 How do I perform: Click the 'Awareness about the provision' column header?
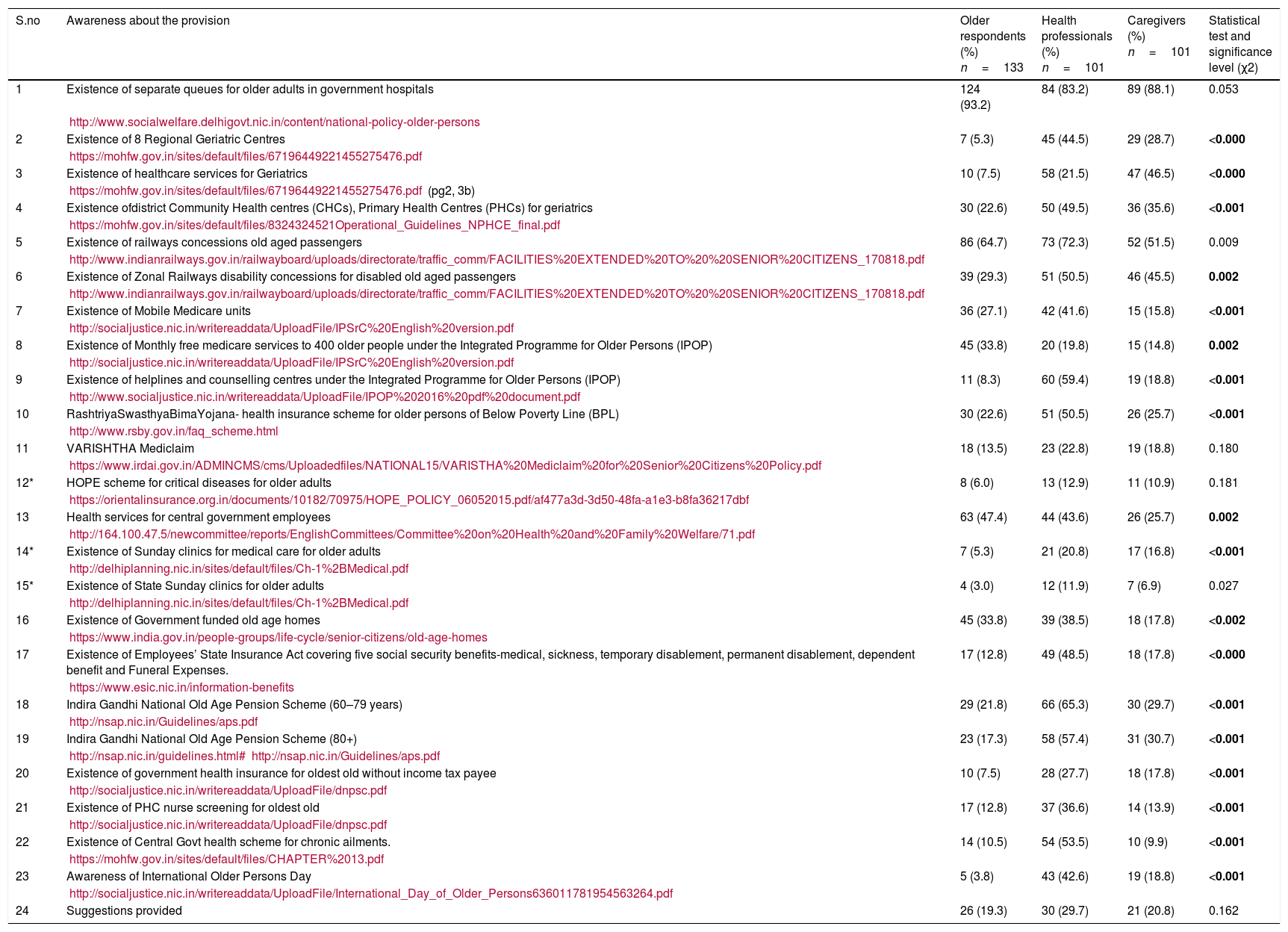tap(148, 21)
